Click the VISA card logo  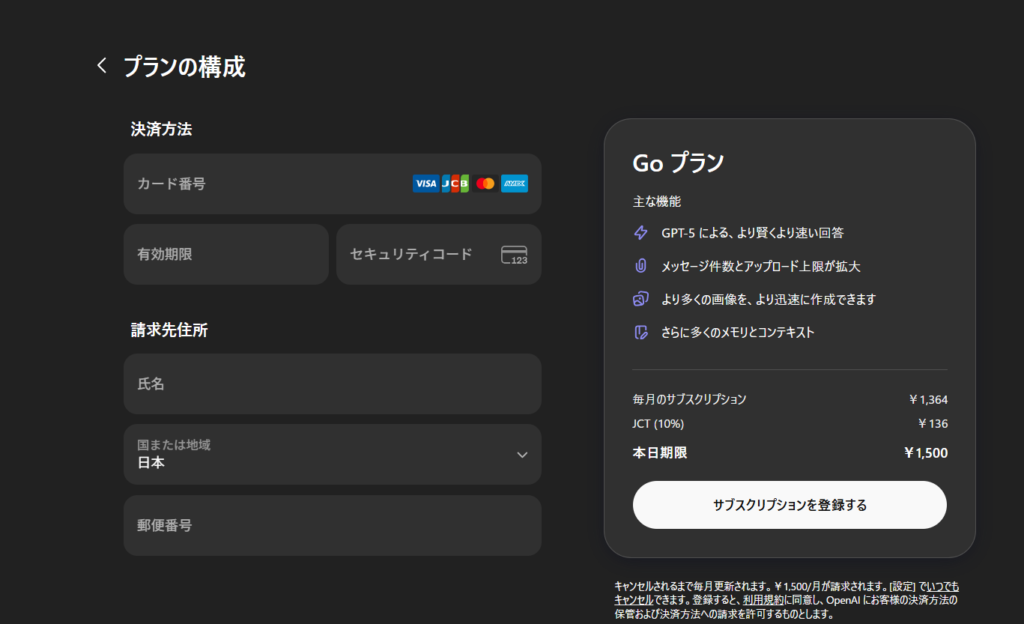pos(425,184)
